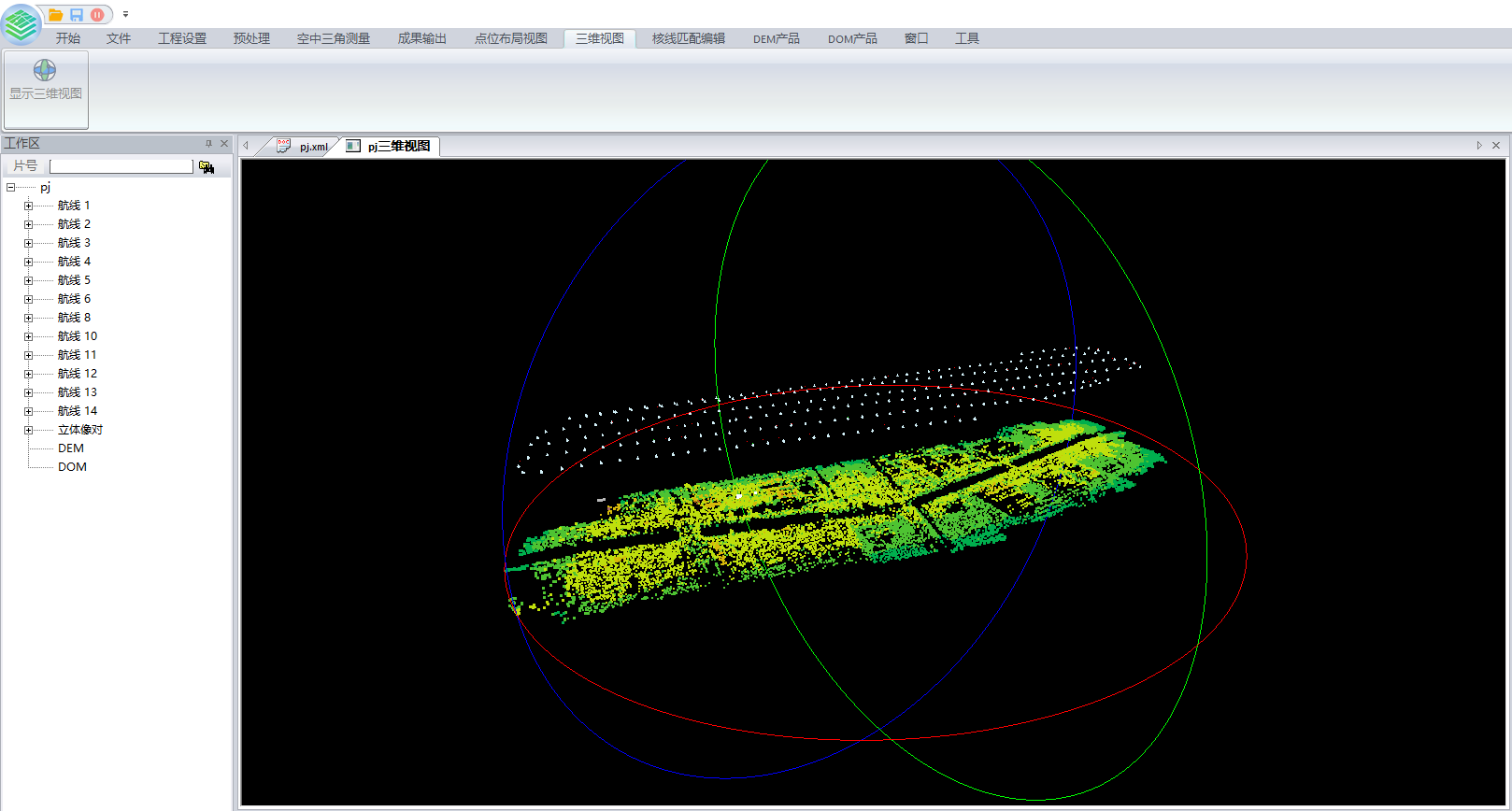Expand the 航线 10 node
This screenshot has height=811, width=1512.
click(28, 336)
